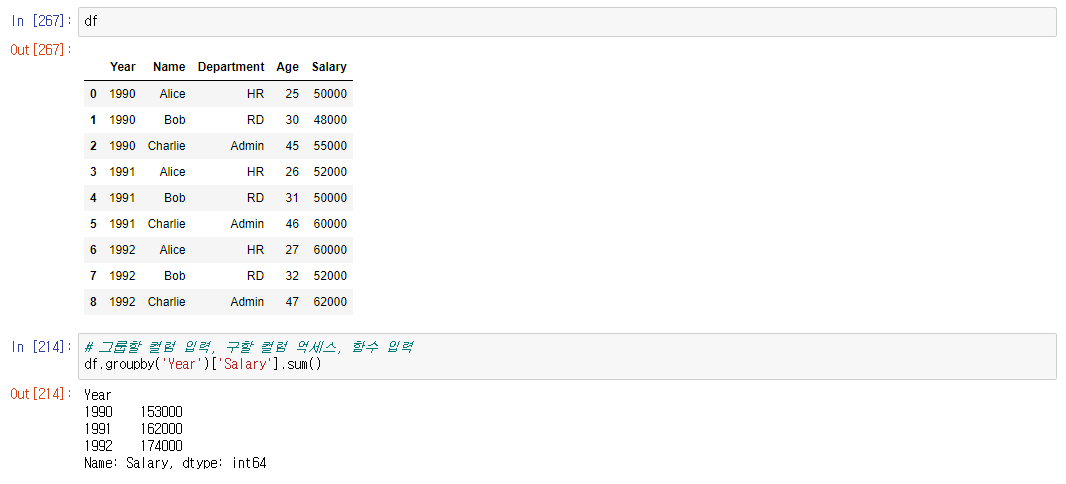Image resolution: width=1066 pixels, height=484 pixels.
Task: Click the Name column header of the table
Action: [169, 67]
